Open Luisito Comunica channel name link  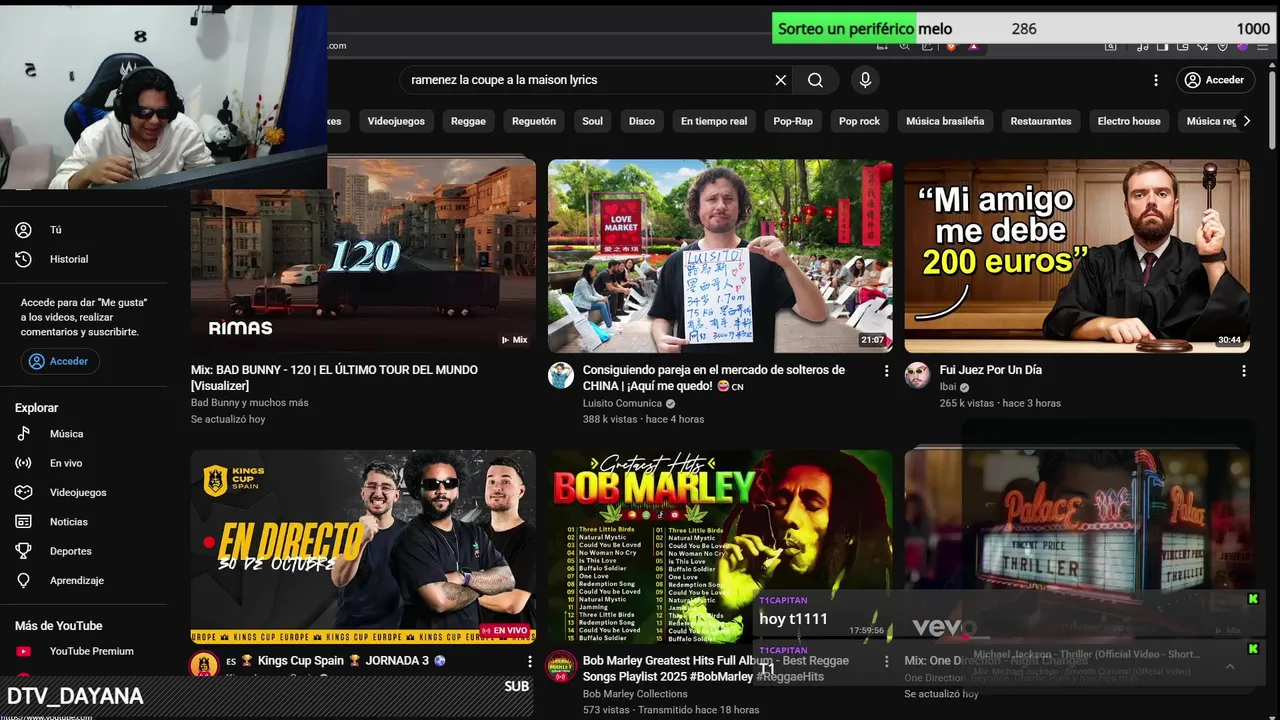[x=625, y=403]
